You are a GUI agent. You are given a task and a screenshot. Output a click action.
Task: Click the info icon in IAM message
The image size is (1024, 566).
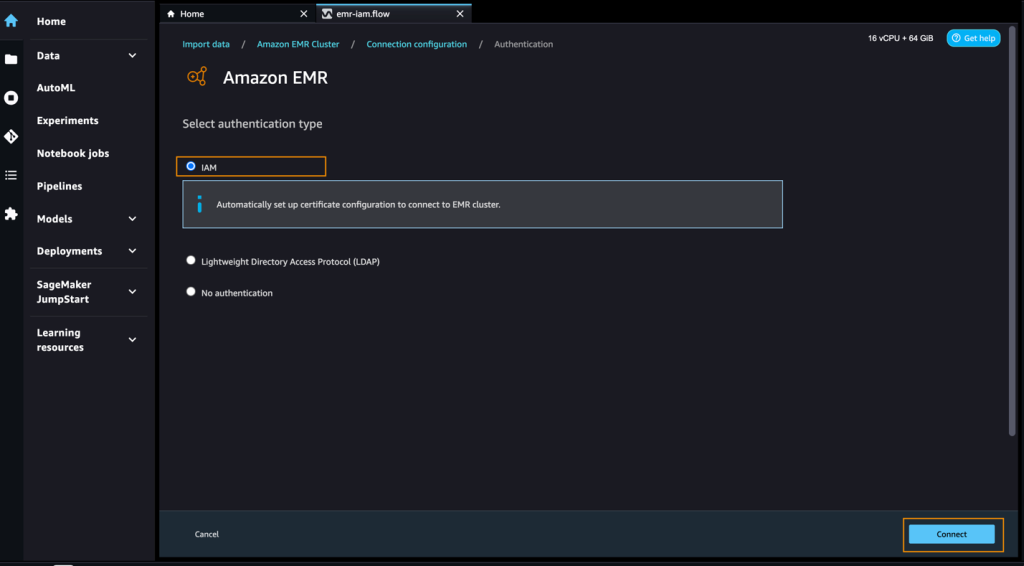[200, 204]
